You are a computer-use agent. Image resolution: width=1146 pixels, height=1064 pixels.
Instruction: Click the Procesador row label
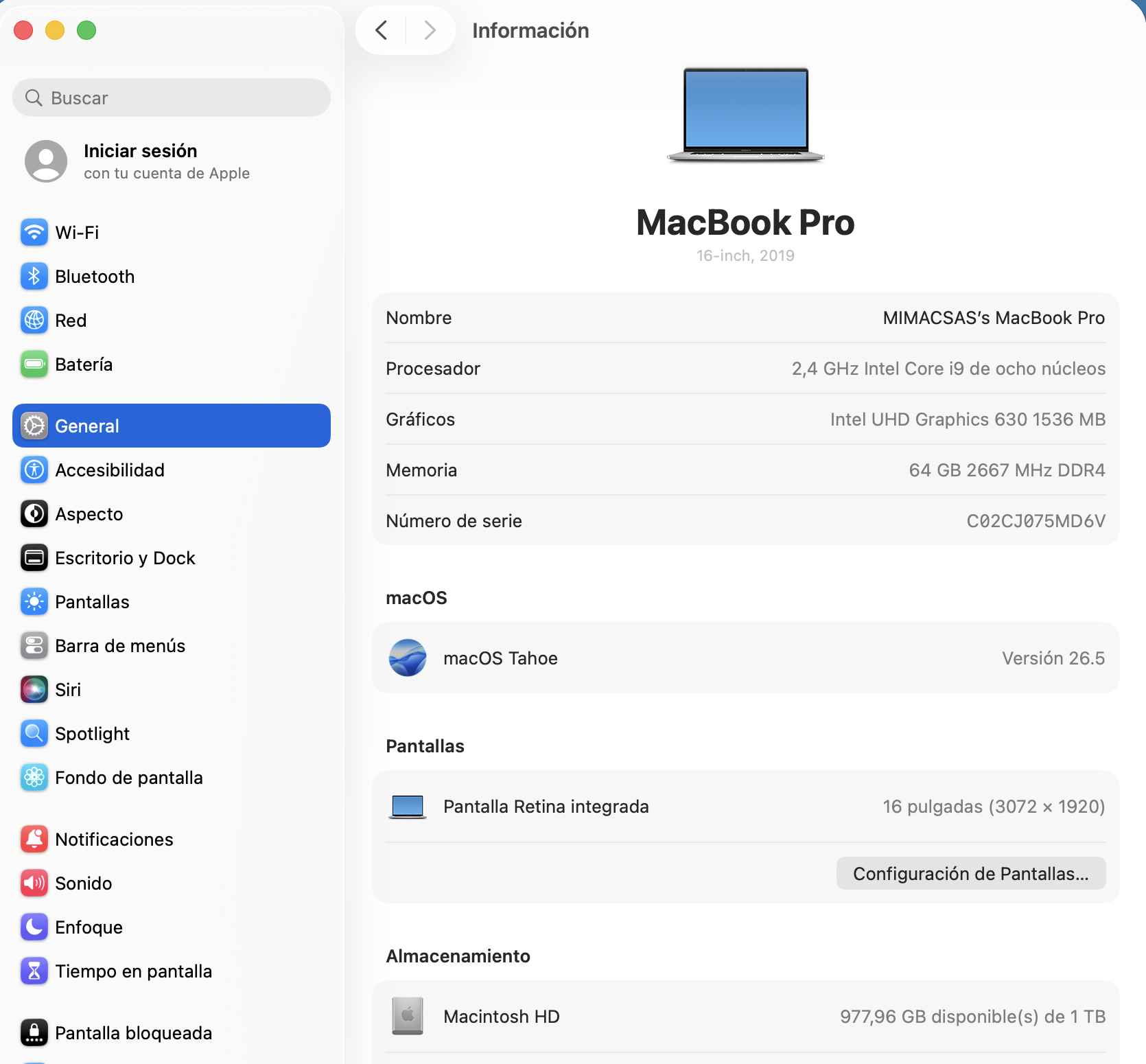(x=433, y=369)
